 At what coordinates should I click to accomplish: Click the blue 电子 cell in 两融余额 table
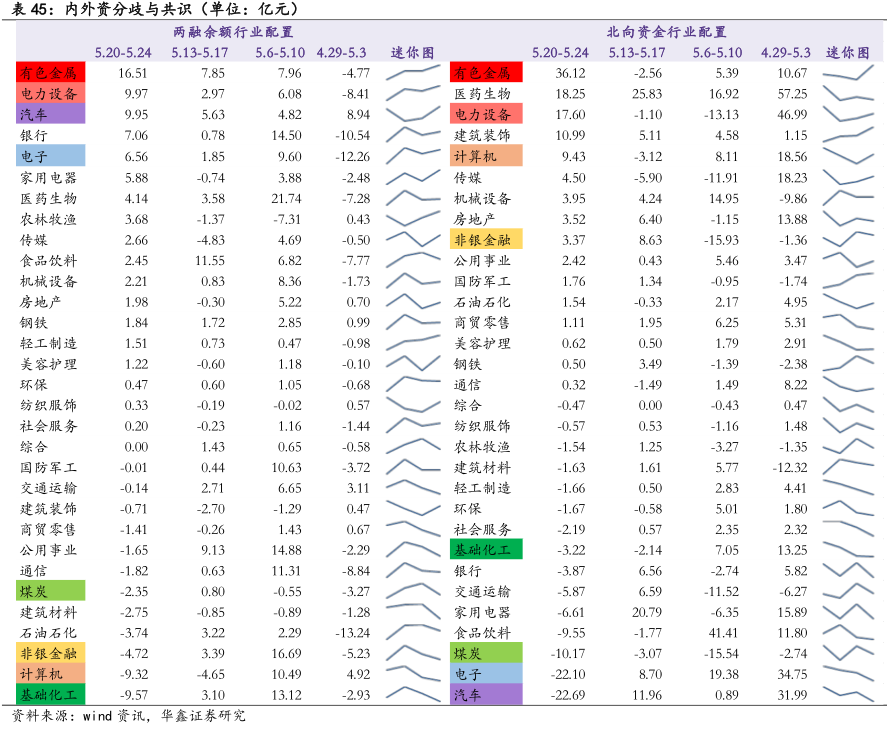click(x=51, y=156)
